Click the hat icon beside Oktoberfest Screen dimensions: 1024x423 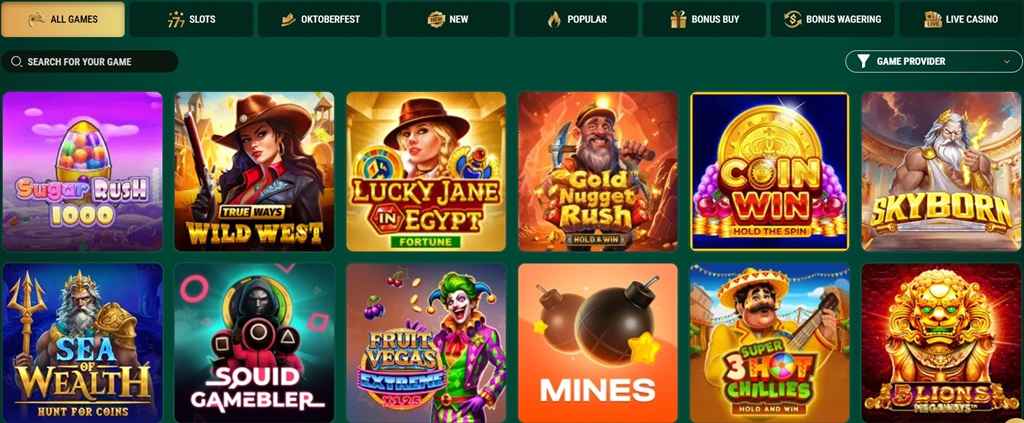pos(288,20)
